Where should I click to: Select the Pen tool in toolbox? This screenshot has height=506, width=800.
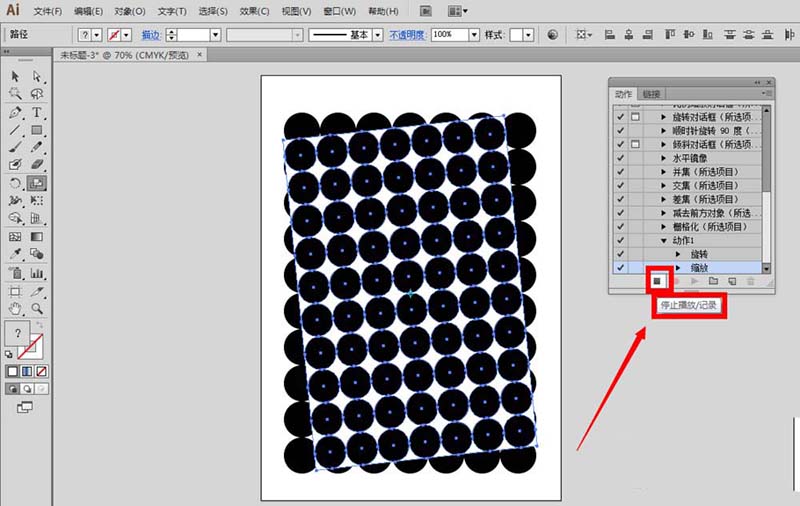(16, 112)
